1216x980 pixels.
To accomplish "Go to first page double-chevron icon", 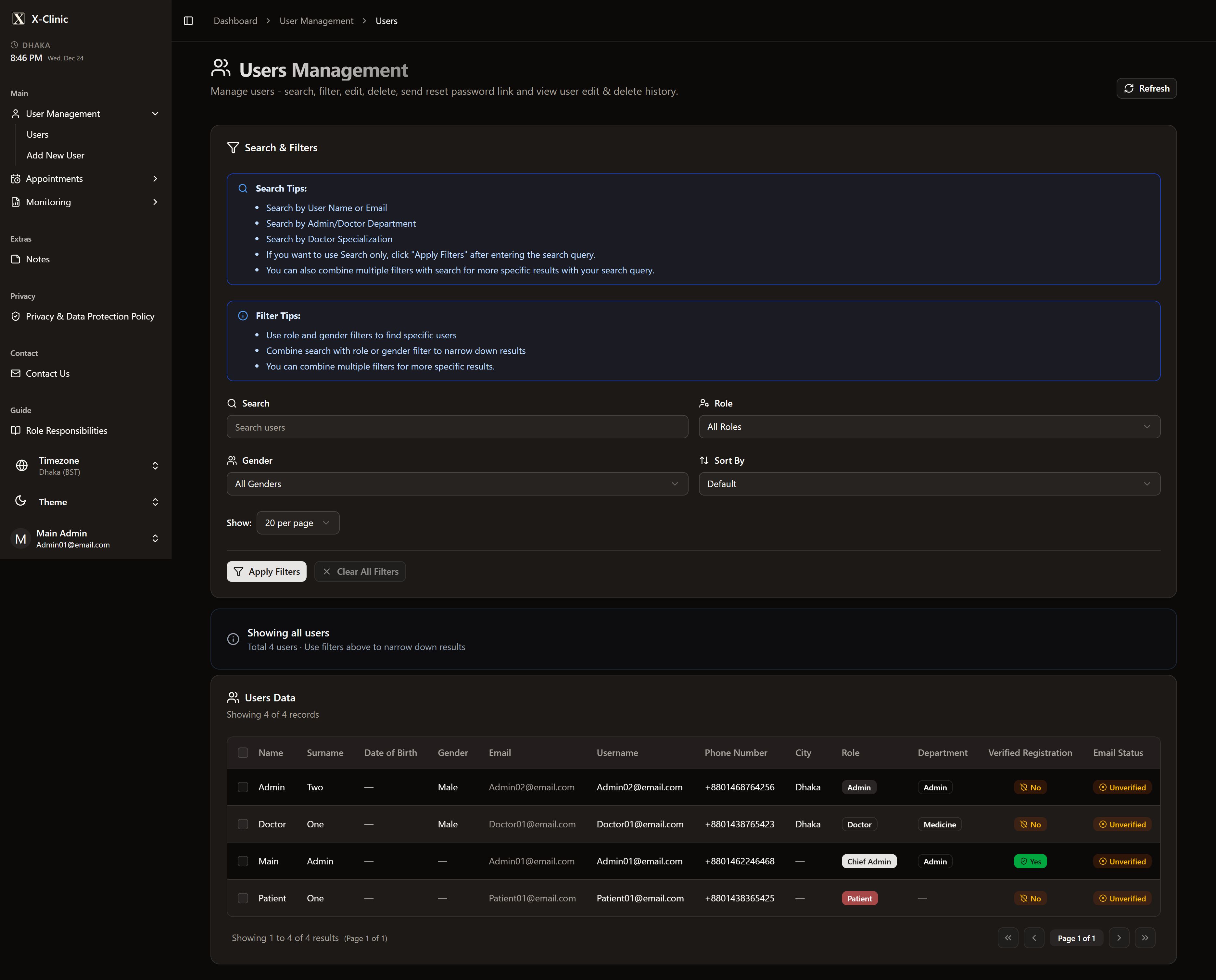I will point(1008,938).
